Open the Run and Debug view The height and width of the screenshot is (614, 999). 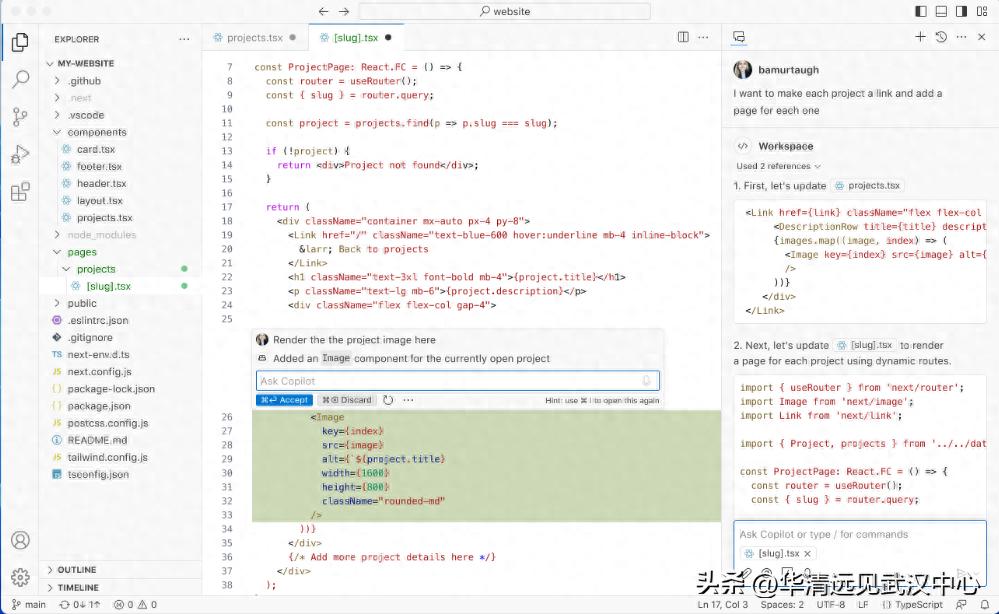pyautogui.click(x=20, y=154)
